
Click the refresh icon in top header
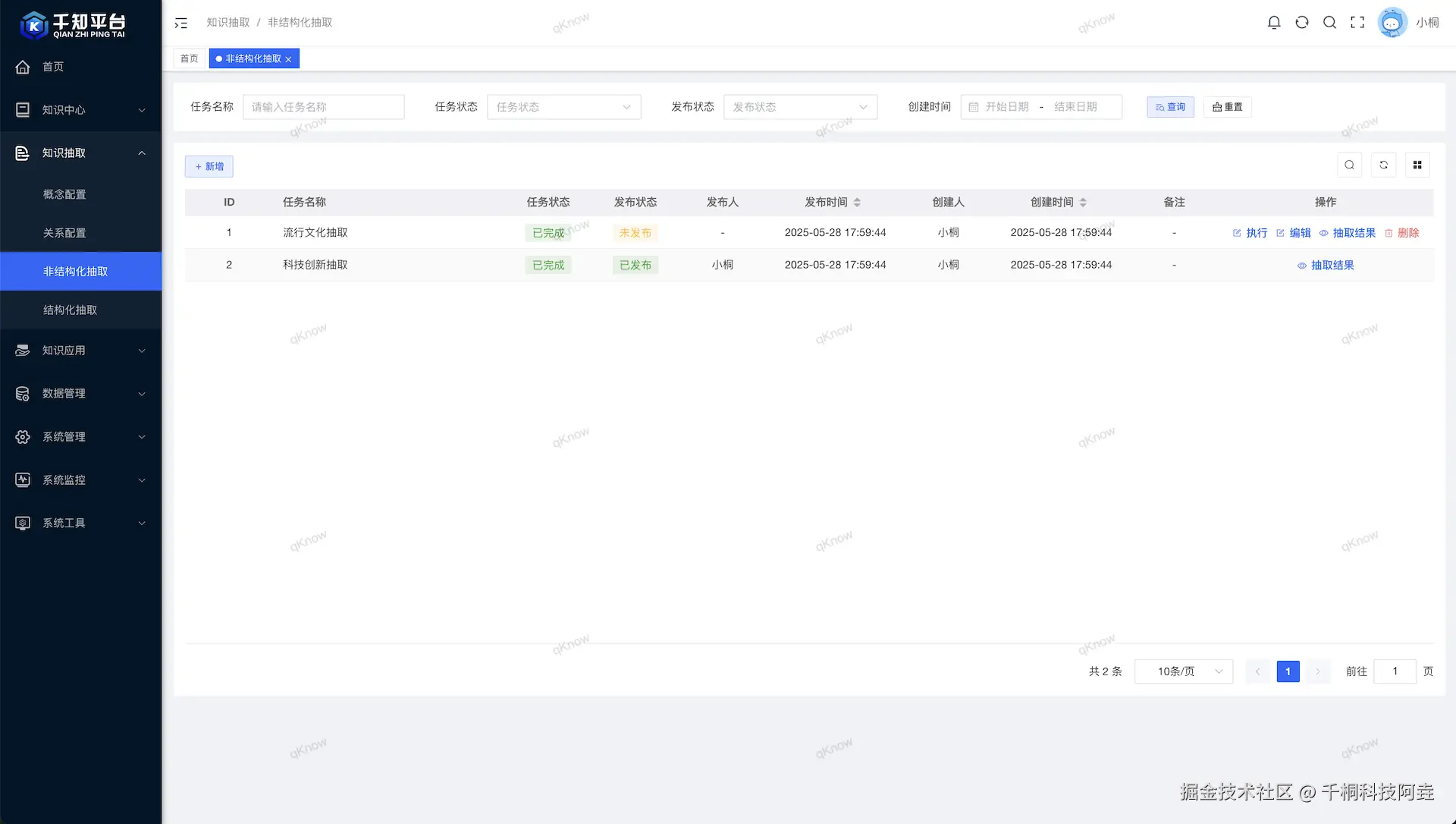pyautogui.click(x=1302, y=23)
